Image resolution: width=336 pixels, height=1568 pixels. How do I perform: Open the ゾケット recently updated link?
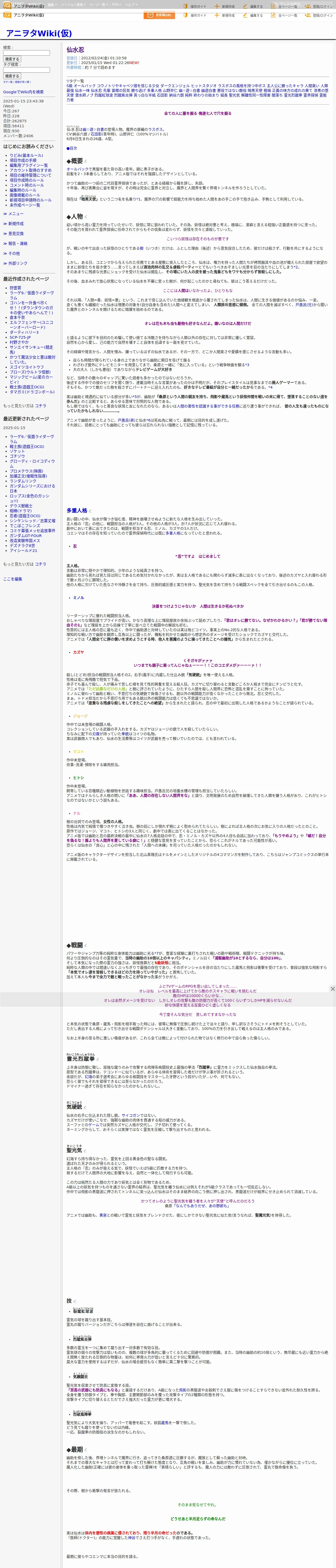(x=17, y=451)
